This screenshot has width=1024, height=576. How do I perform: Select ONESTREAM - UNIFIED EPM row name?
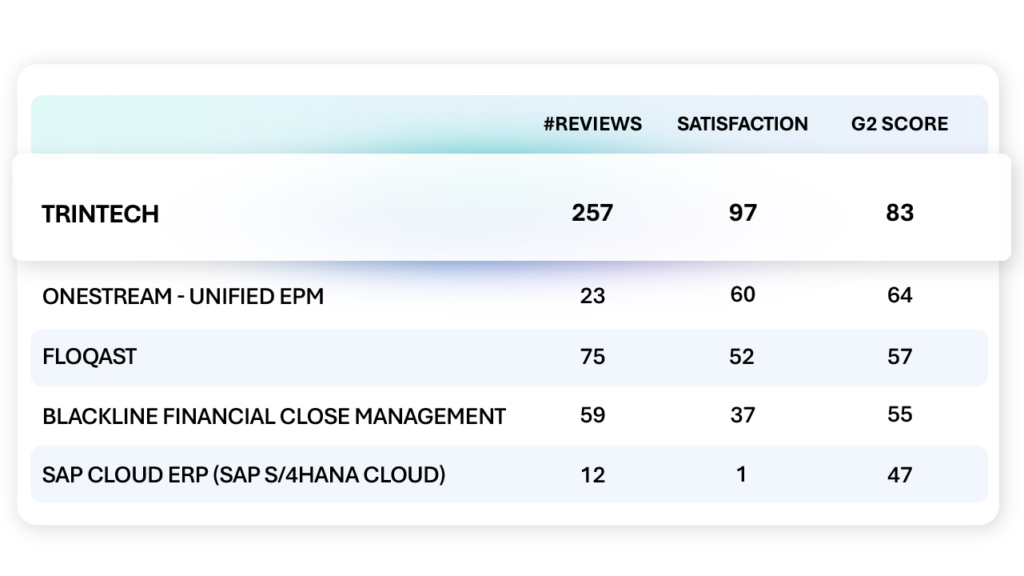(183, 296)
